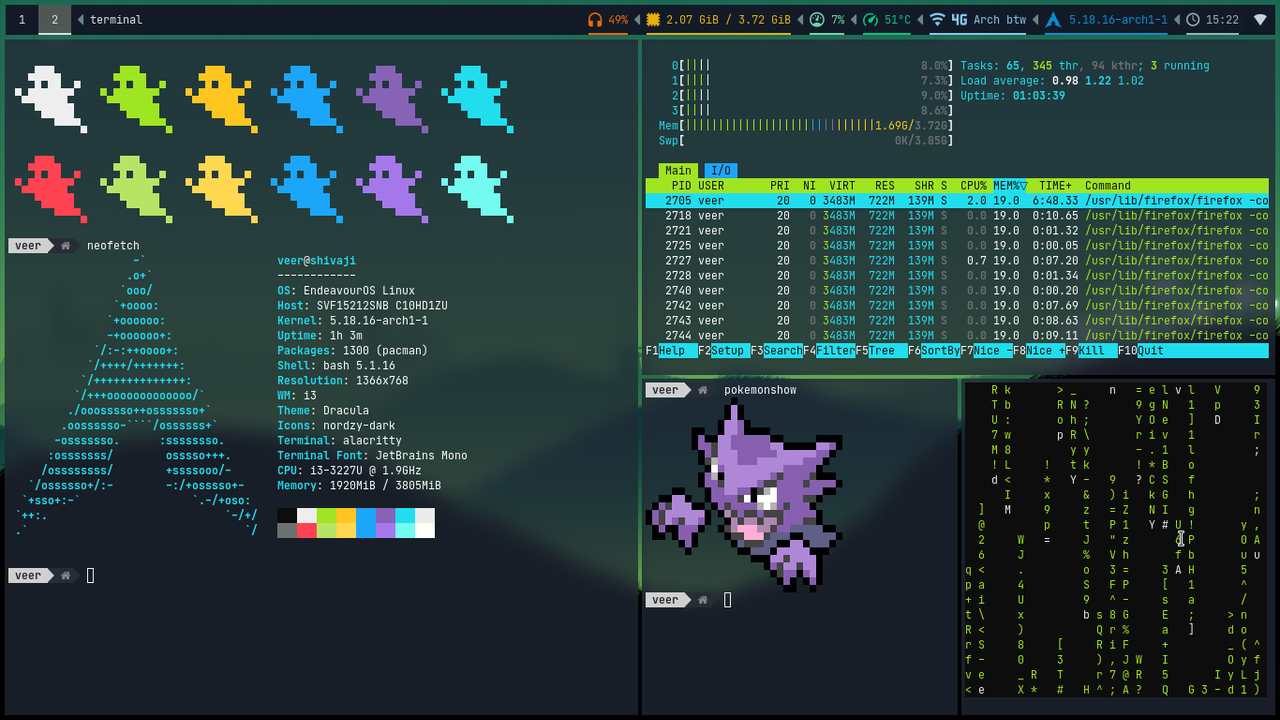Toggle F5 Tree view in htop
This screenshot has height=720, width=1280.
pyautogui.click(x=882, y=351)
